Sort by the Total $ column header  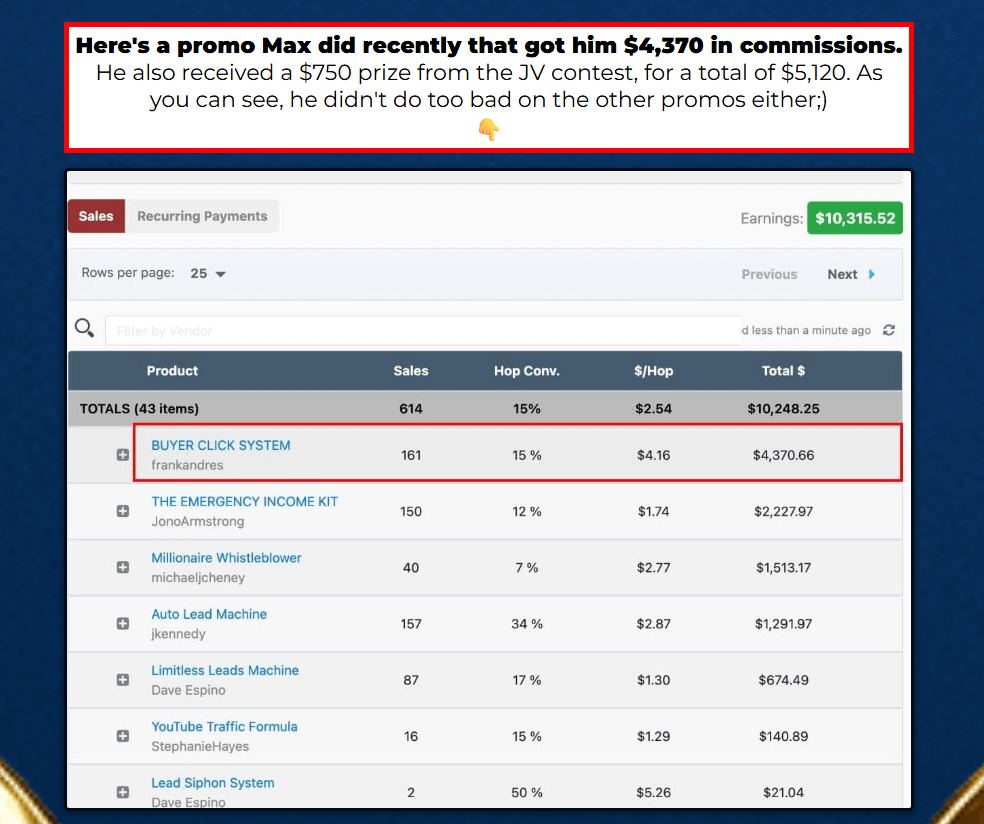pyautogui.click(x=783, y=371)
